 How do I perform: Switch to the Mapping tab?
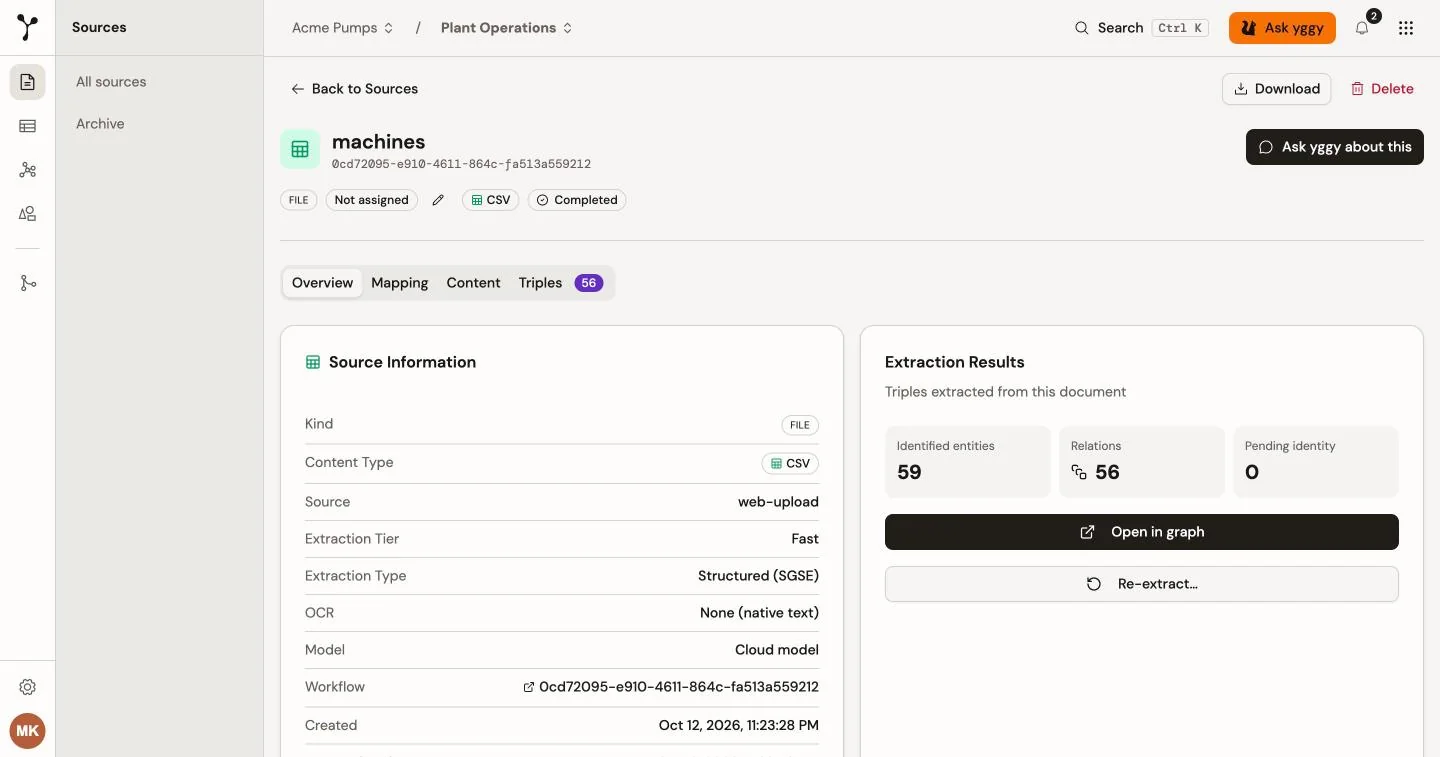[x=400, y=283]
